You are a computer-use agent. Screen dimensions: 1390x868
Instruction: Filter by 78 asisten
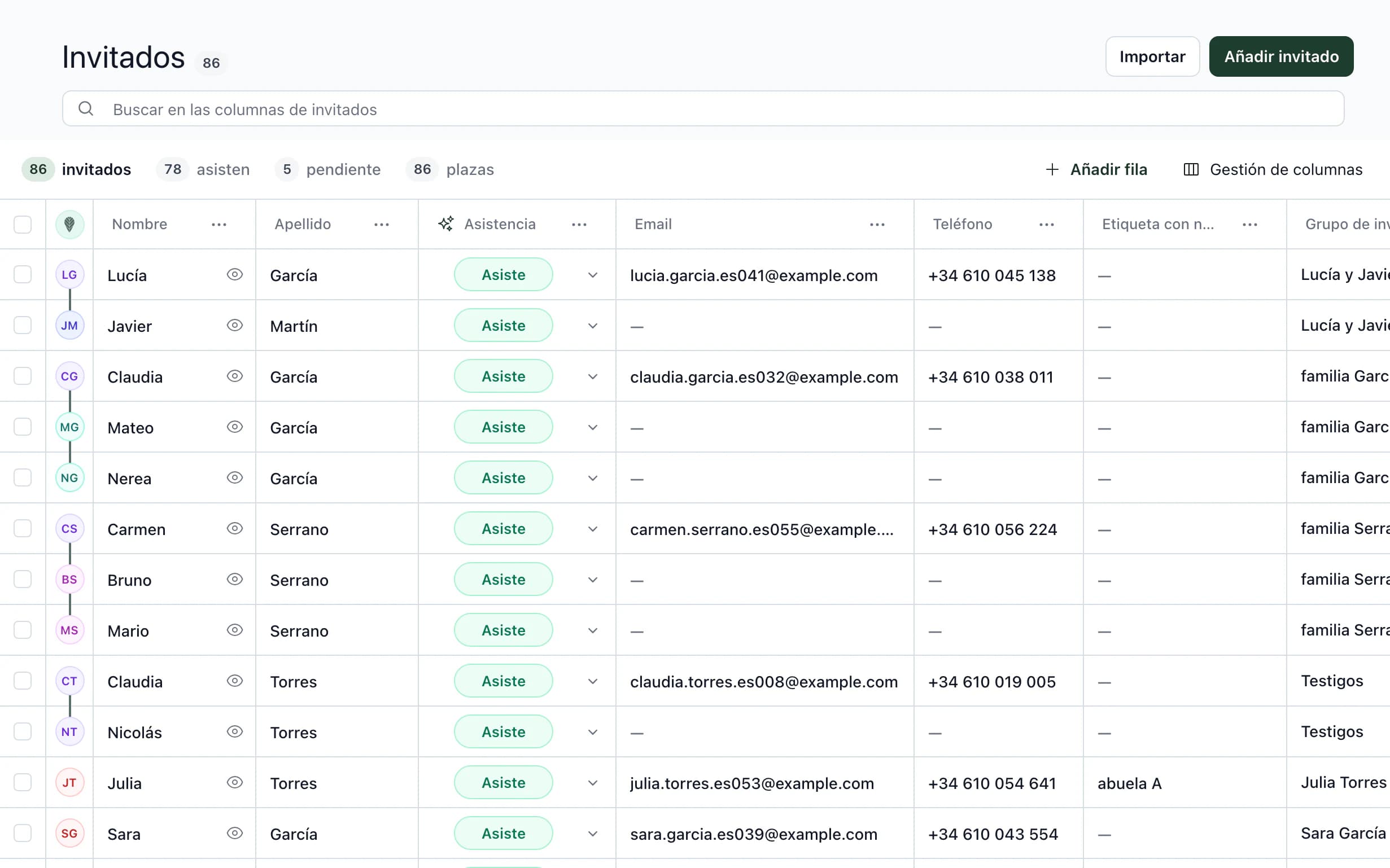click(203, 169)
